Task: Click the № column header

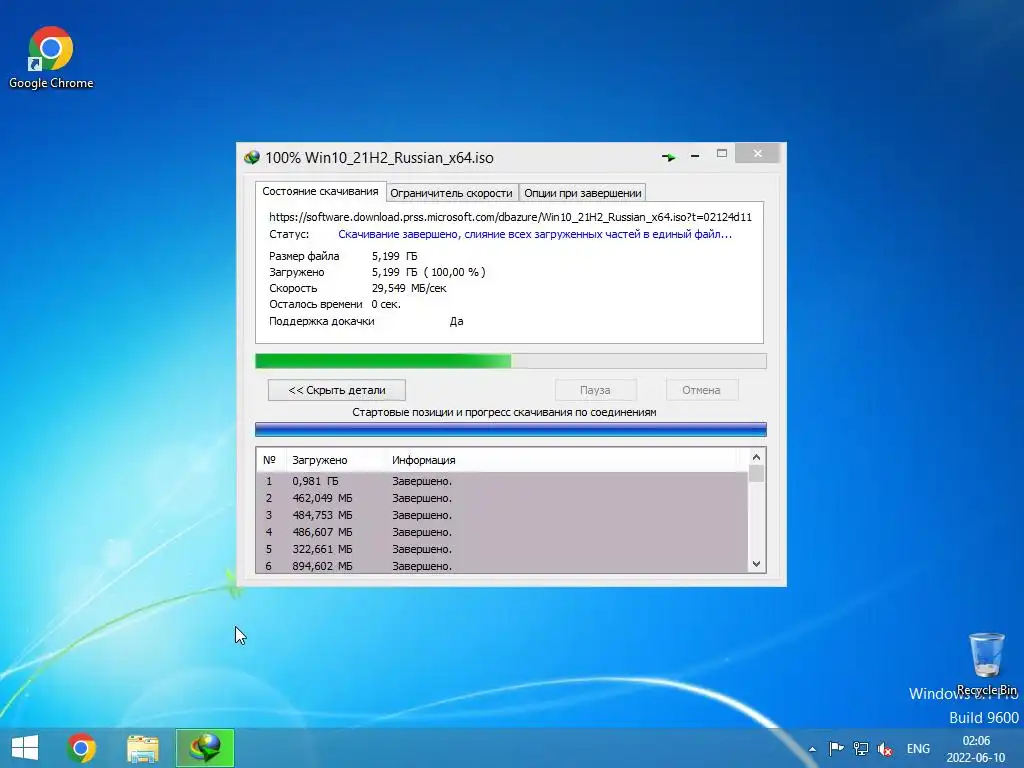Action: point(271,460)
